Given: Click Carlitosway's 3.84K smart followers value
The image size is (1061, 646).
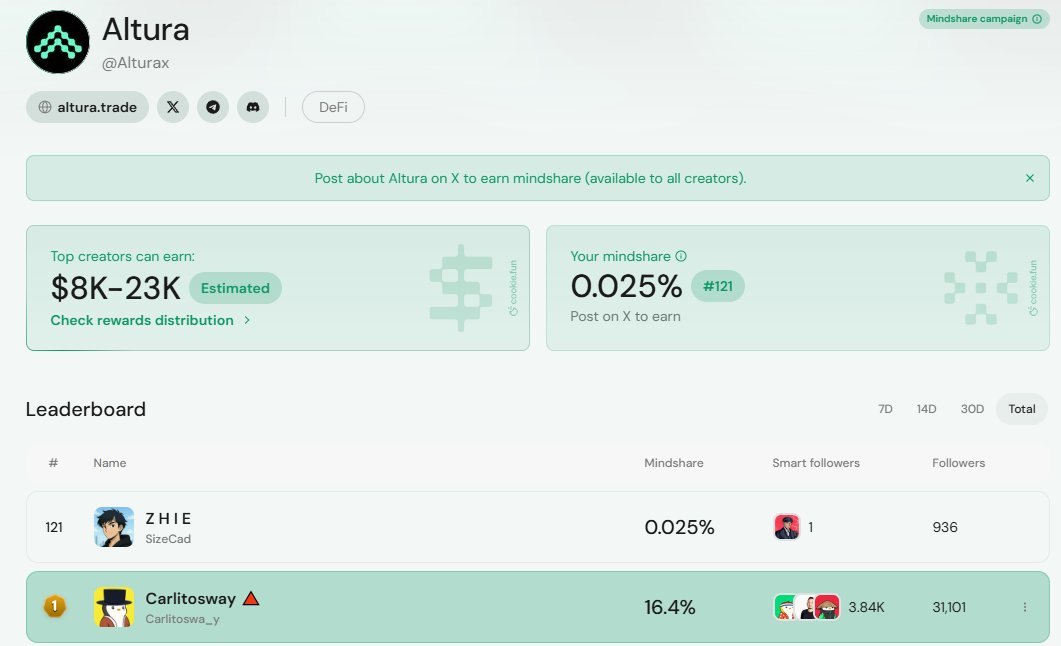Looking at the screenshot, I should (866, 607).
